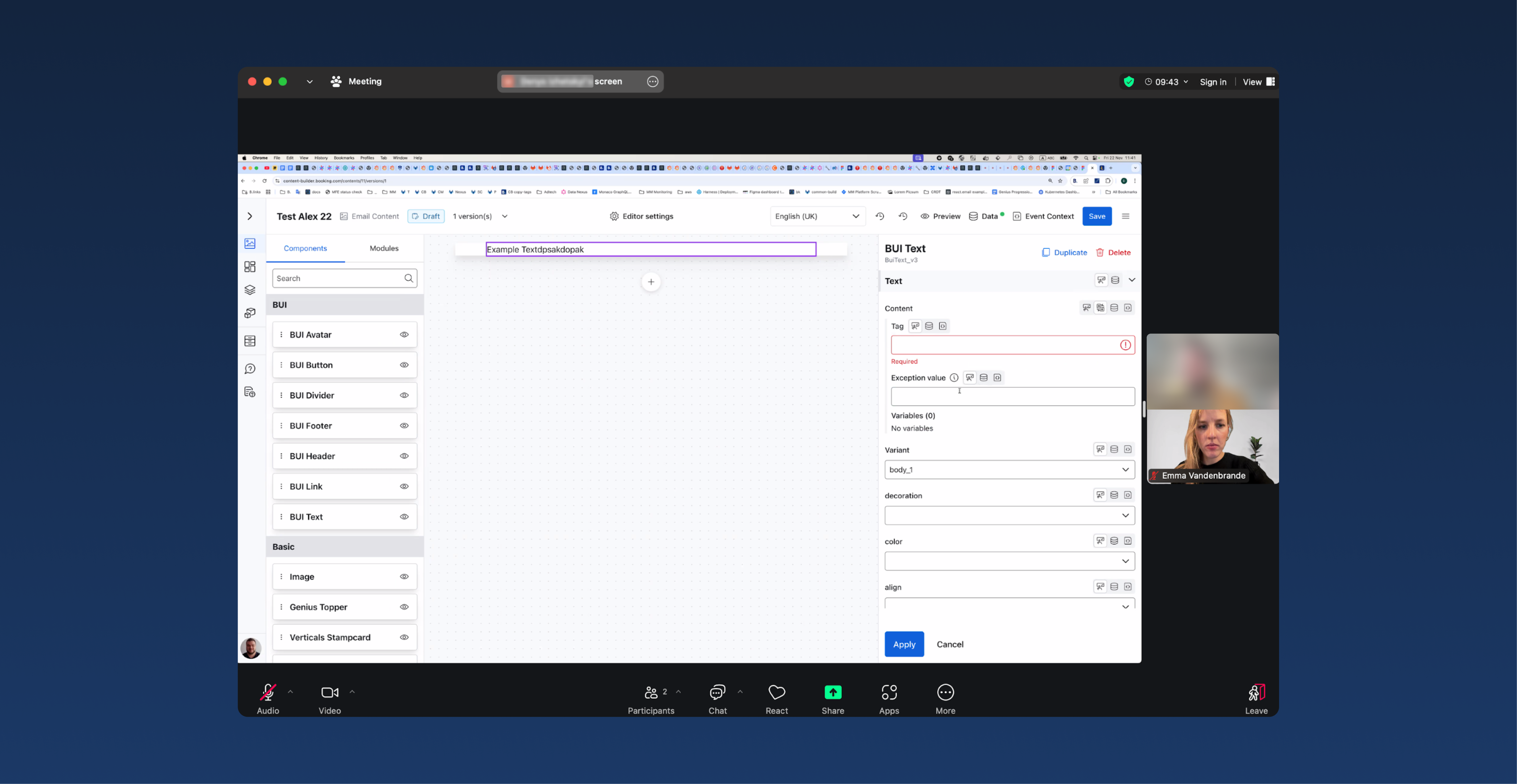This screenshot has width=1517, height=784.
Task: Click Cancel in the BUI Text panel
Action: coord(950,644)
